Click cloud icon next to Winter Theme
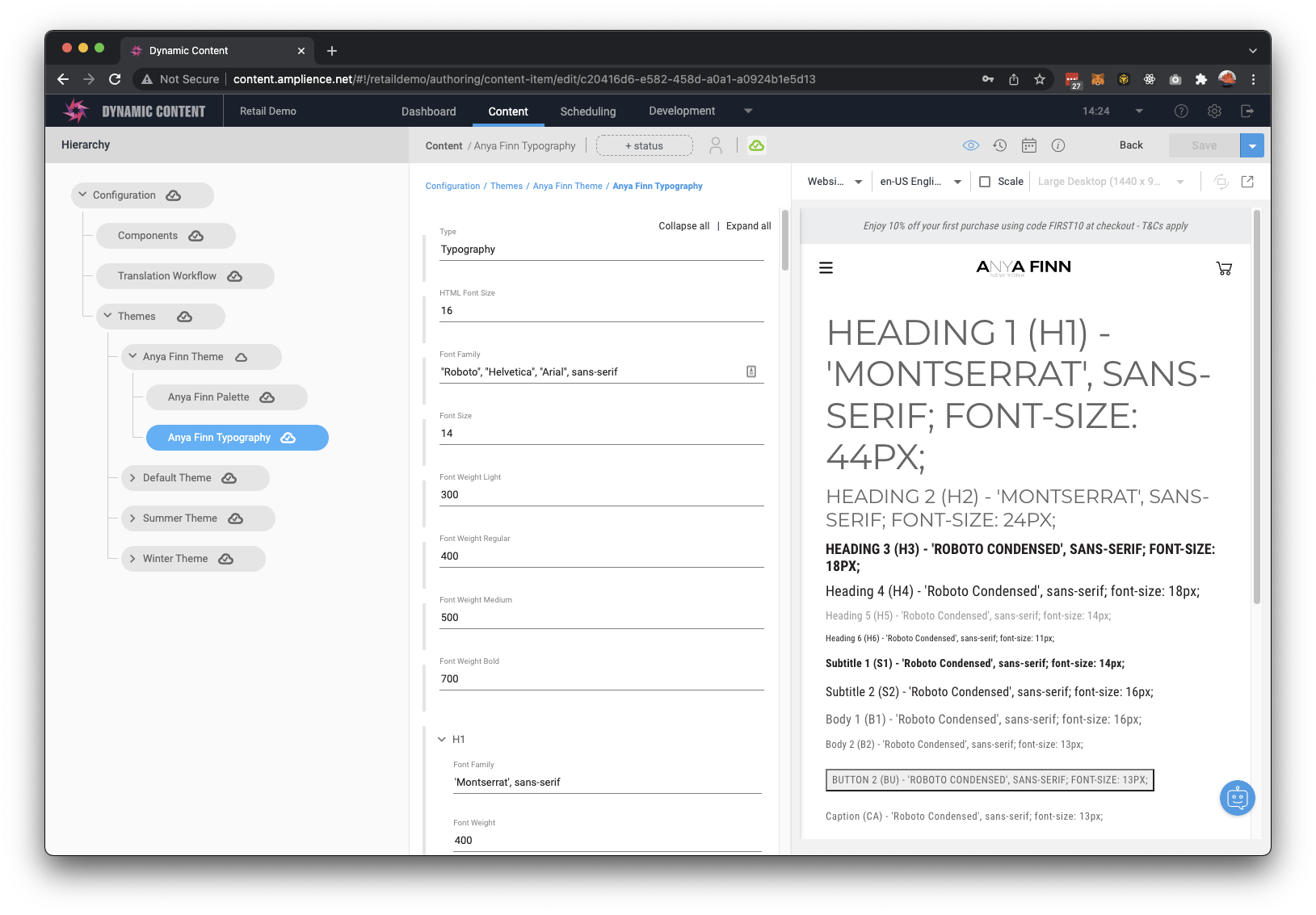This screenshot has width=1316, height=915. [226, 559]
